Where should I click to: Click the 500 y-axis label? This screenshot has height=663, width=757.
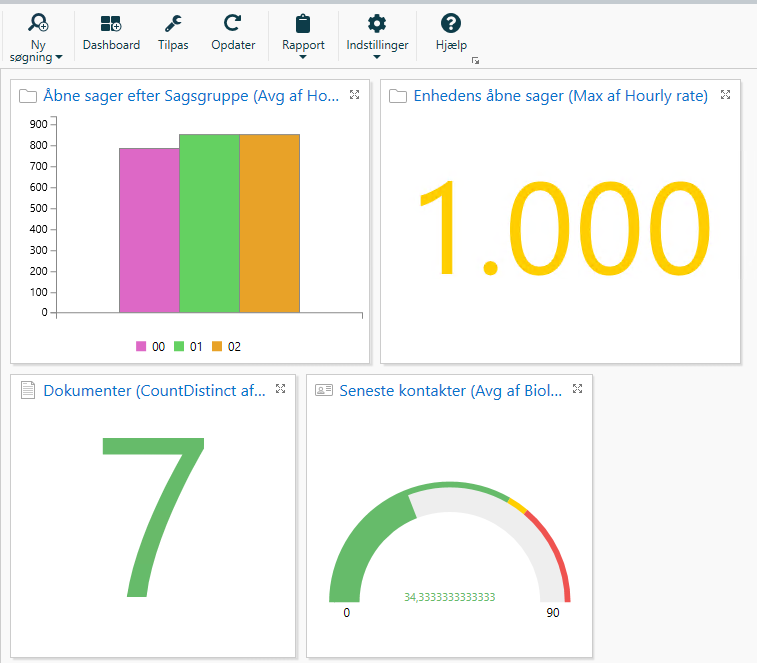tap(39, 208)
